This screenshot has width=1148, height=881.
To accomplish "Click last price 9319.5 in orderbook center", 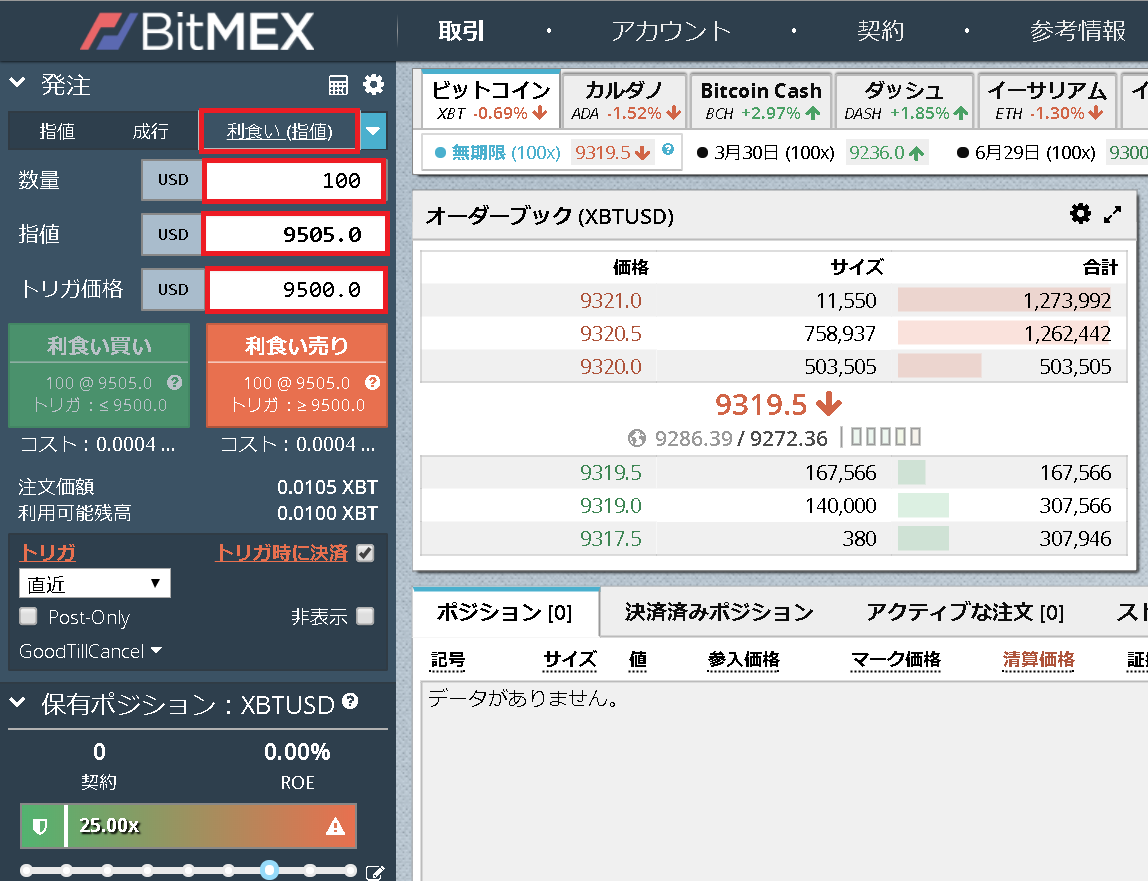I will [x=778, y=404].
